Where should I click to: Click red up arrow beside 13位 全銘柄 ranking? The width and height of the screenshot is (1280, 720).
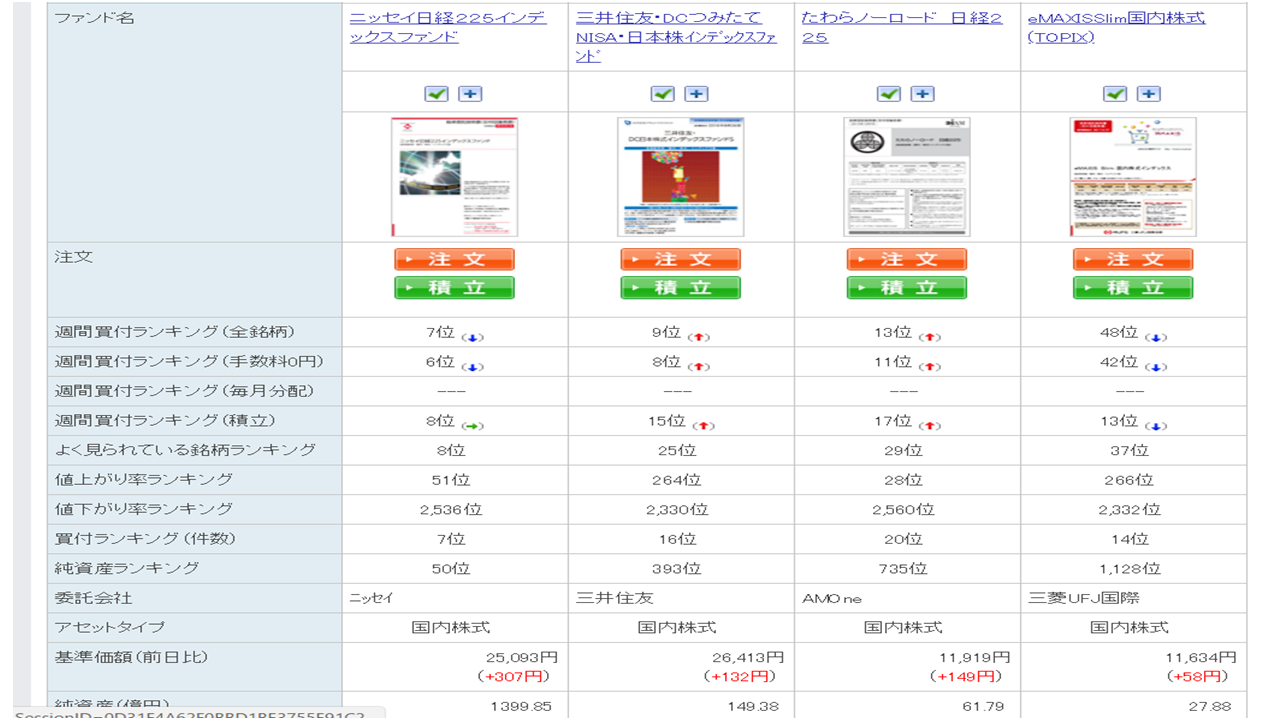coord(930,337)
